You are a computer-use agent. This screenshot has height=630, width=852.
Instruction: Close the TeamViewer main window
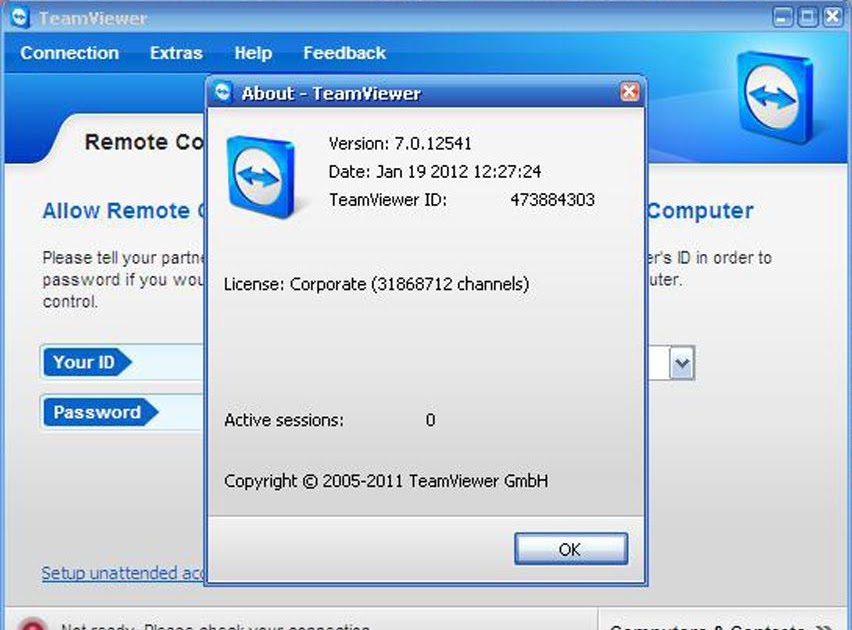[x=832, y=17]
